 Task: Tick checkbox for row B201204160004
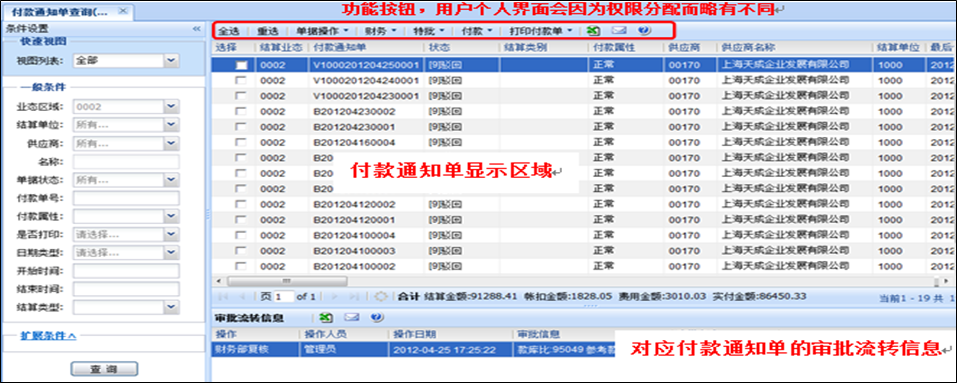242,142
